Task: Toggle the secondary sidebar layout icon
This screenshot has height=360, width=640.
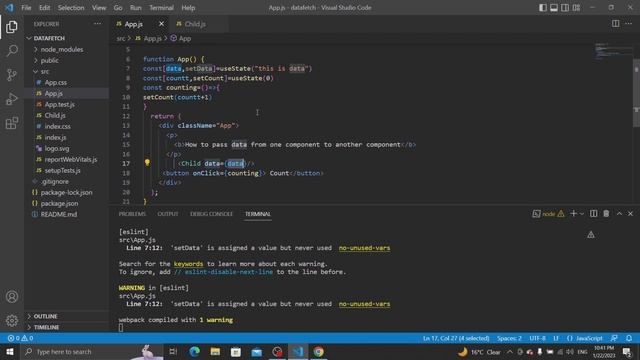Action: coord(565,8)
